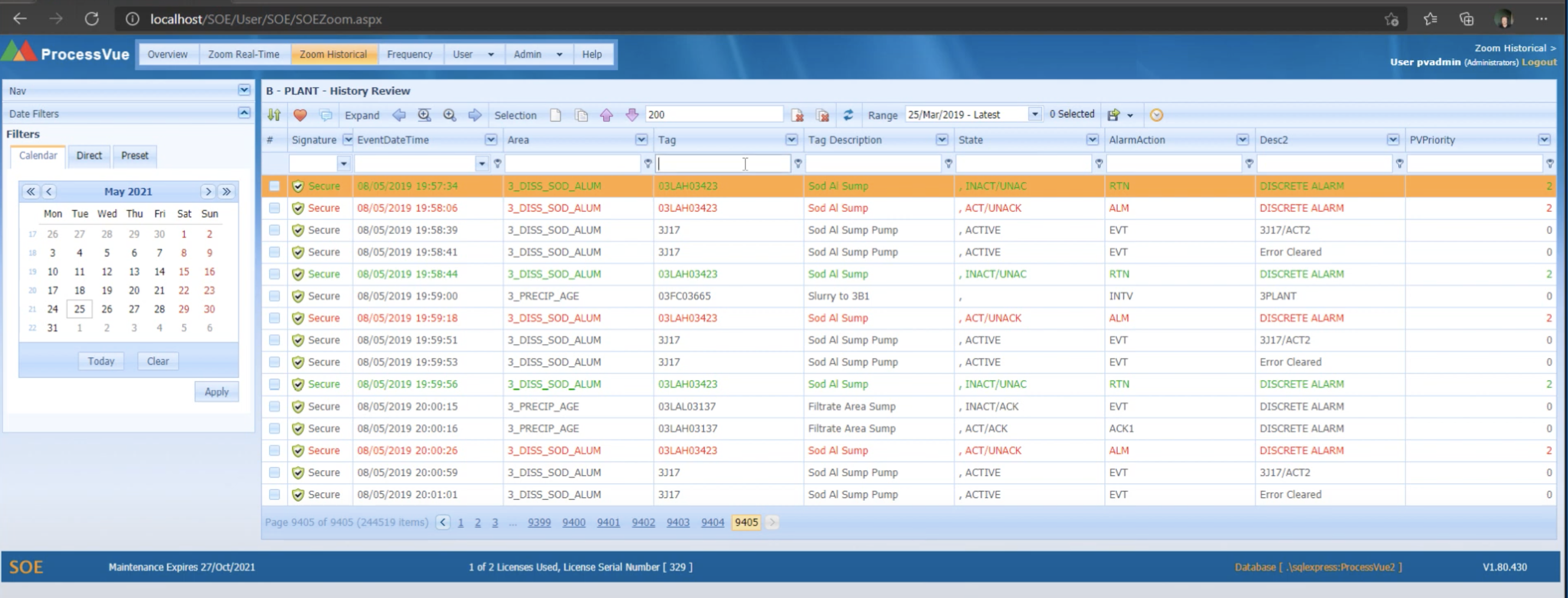The image size is (1568, 598).
Task: Check the box on the 20:01:01 row
Action: click(275, 494)
